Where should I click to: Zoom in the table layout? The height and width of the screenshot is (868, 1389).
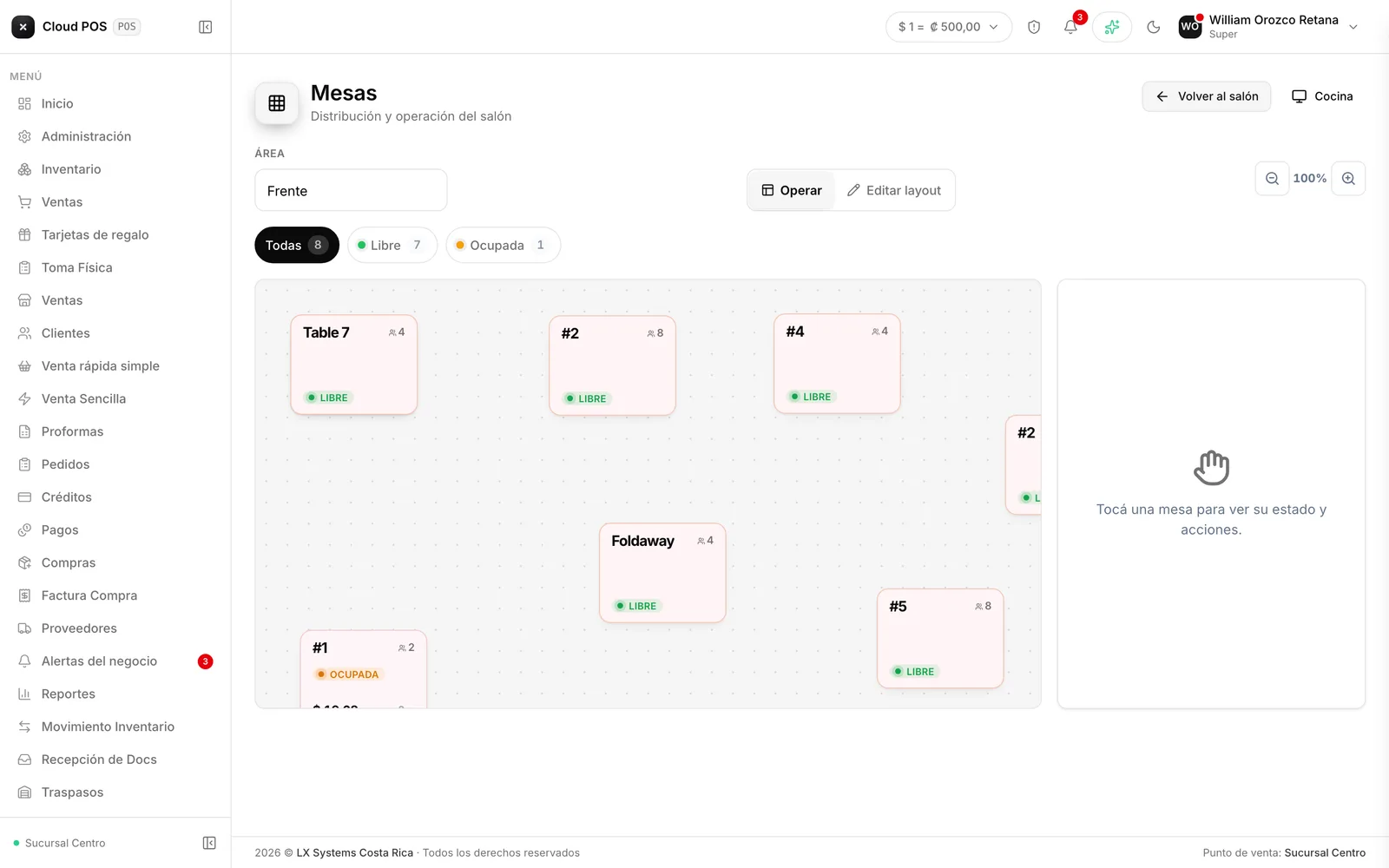coord(1348,178)
